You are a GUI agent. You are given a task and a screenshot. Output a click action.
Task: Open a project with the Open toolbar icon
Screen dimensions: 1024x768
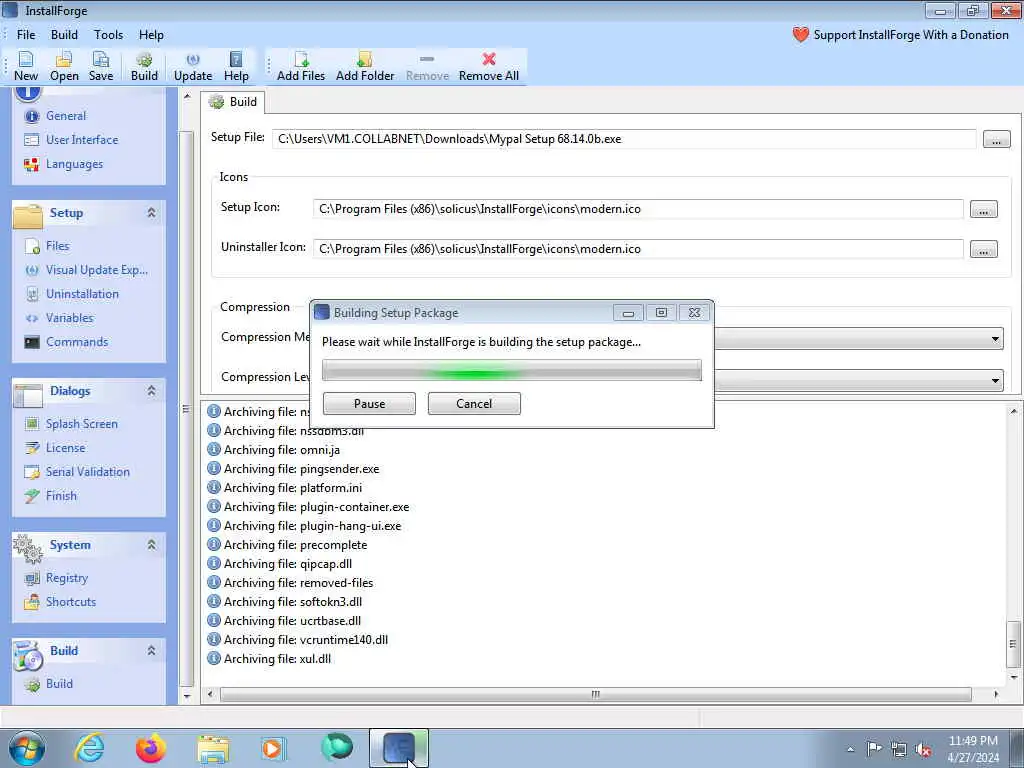point(64,67)
